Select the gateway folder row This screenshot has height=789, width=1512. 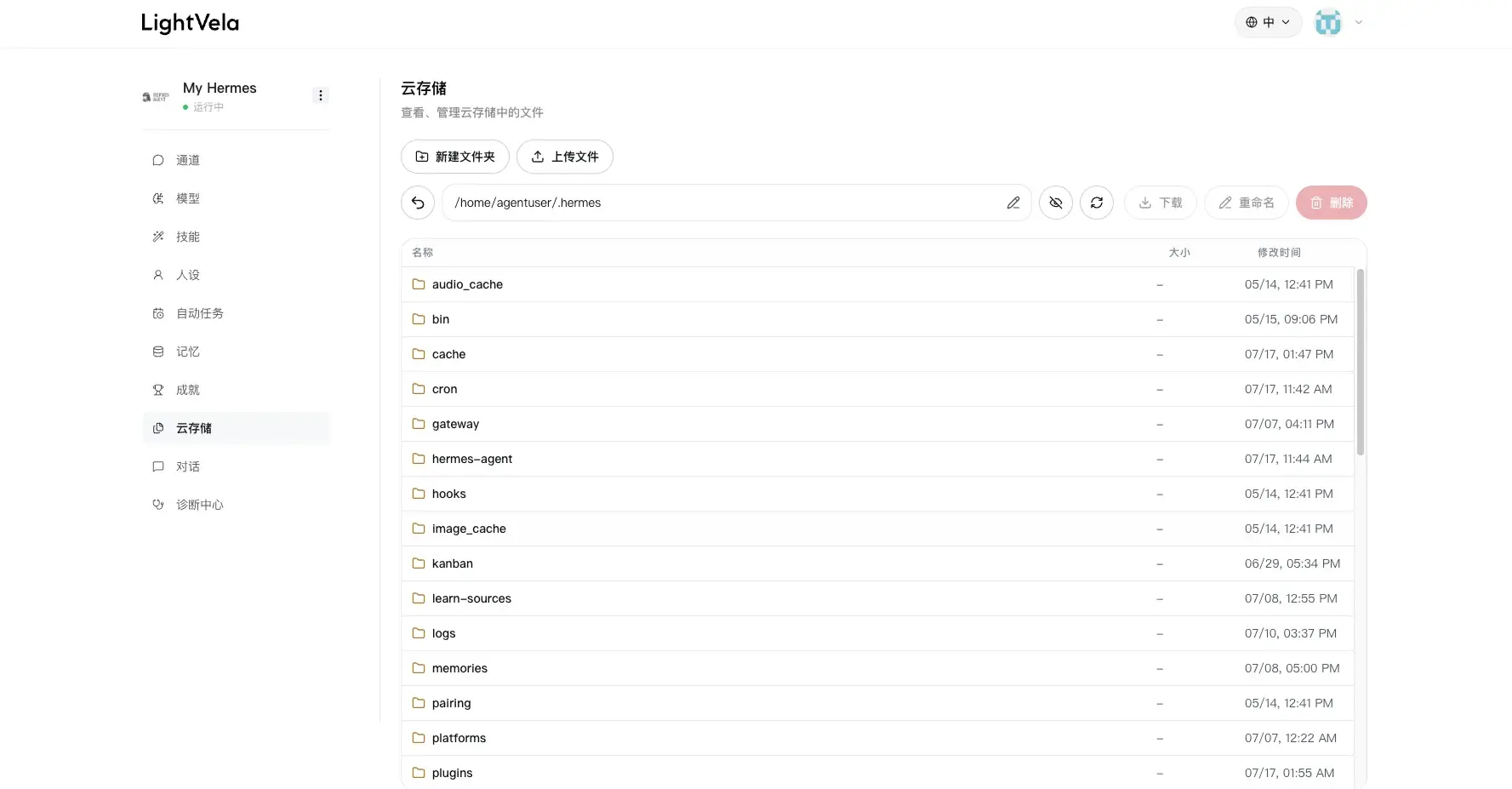(x=877, y=424)
